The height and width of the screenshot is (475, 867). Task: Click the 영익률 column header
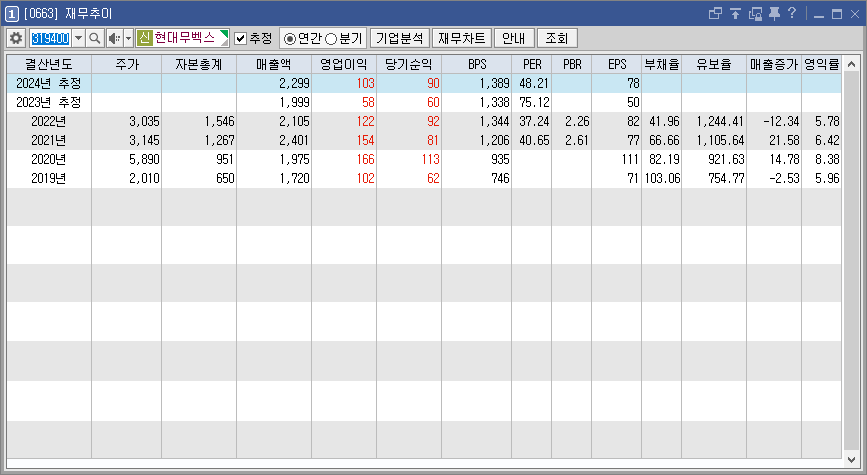822,64
